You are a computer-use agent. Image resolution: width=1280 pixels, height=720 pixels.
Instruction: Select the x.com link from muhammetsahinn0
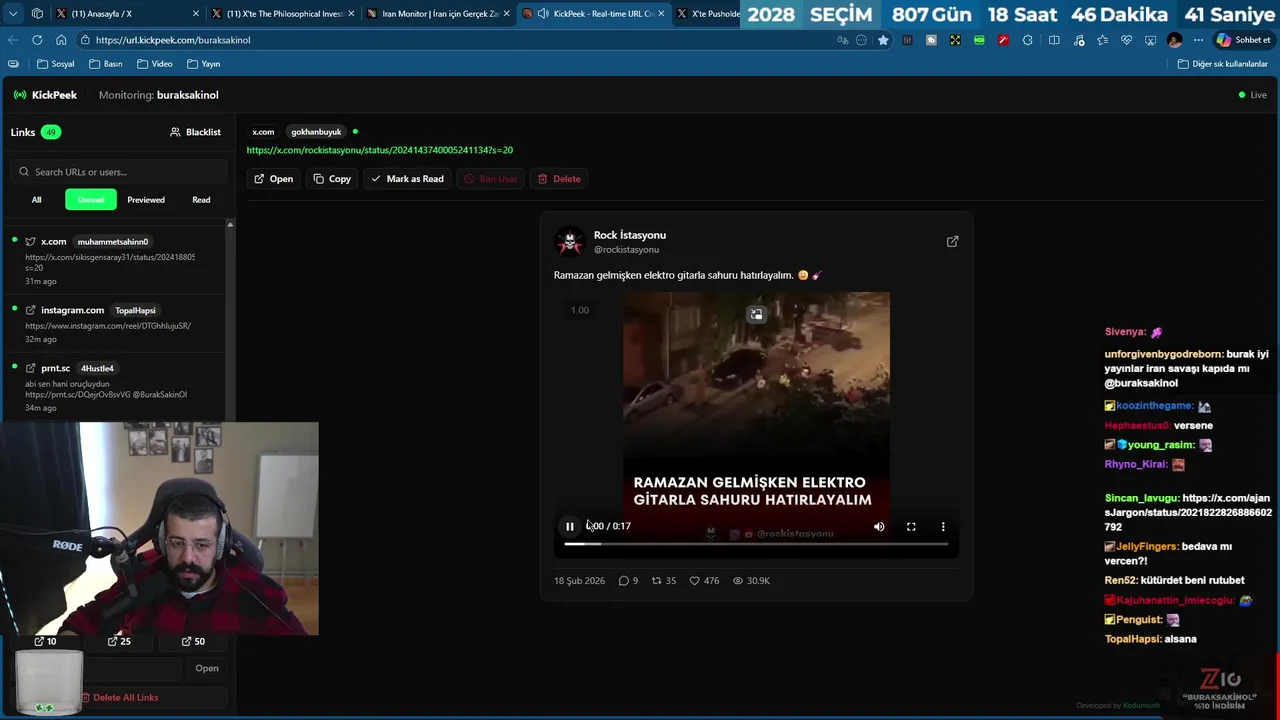115,260
